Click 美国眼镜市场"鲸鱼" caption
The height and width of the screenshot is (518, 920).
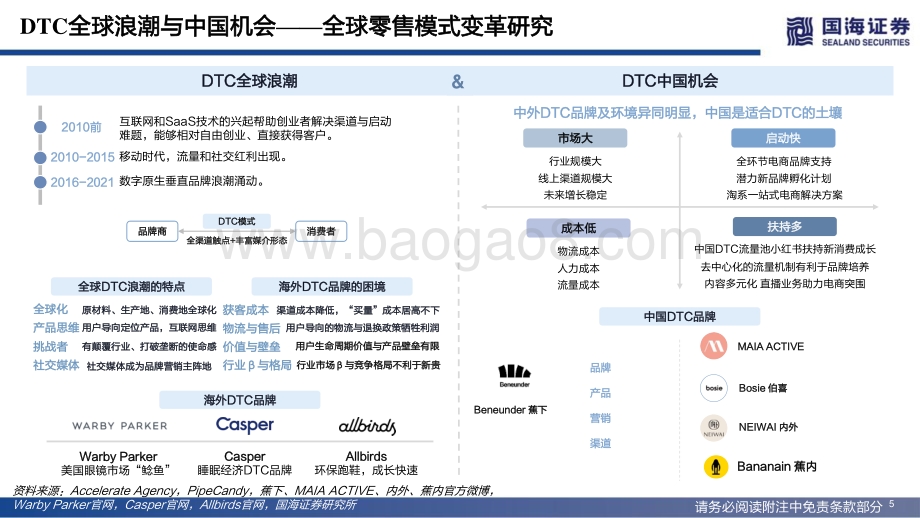click(116, 470)
